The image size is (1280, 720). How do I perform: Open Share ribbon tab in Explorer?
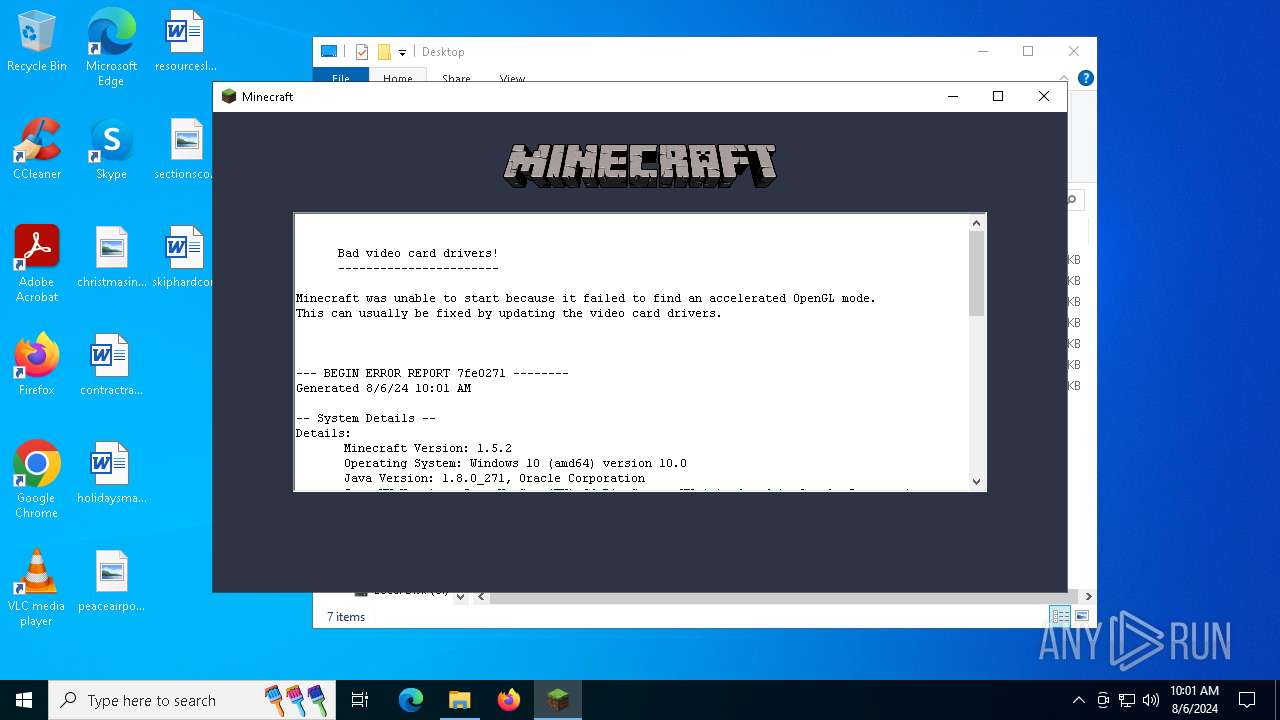pyautogui.click(x=456, y=78)
